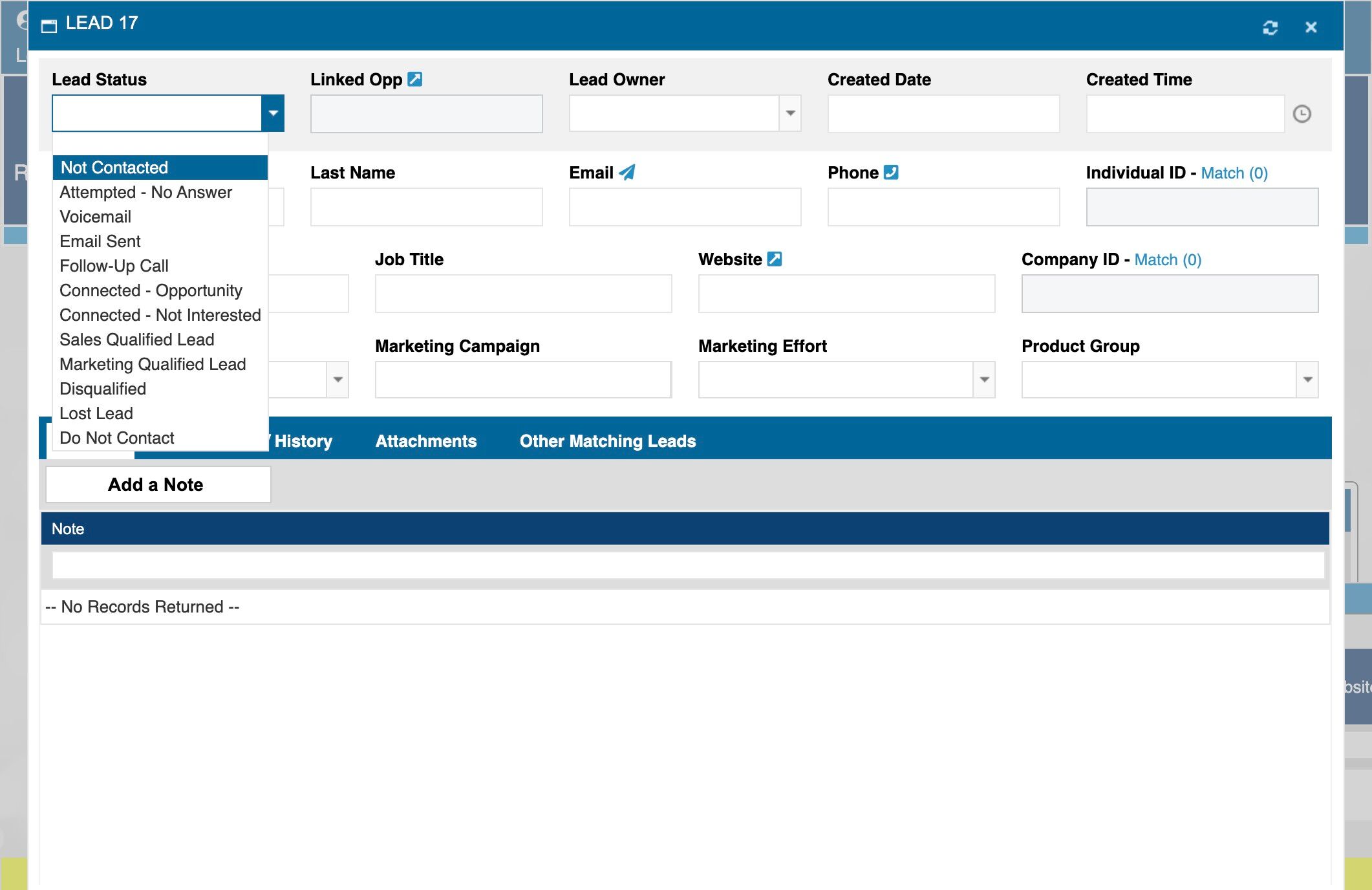Click the Email send paper-plane icon
Screen dimensions: 1372x890
(627, 173)
